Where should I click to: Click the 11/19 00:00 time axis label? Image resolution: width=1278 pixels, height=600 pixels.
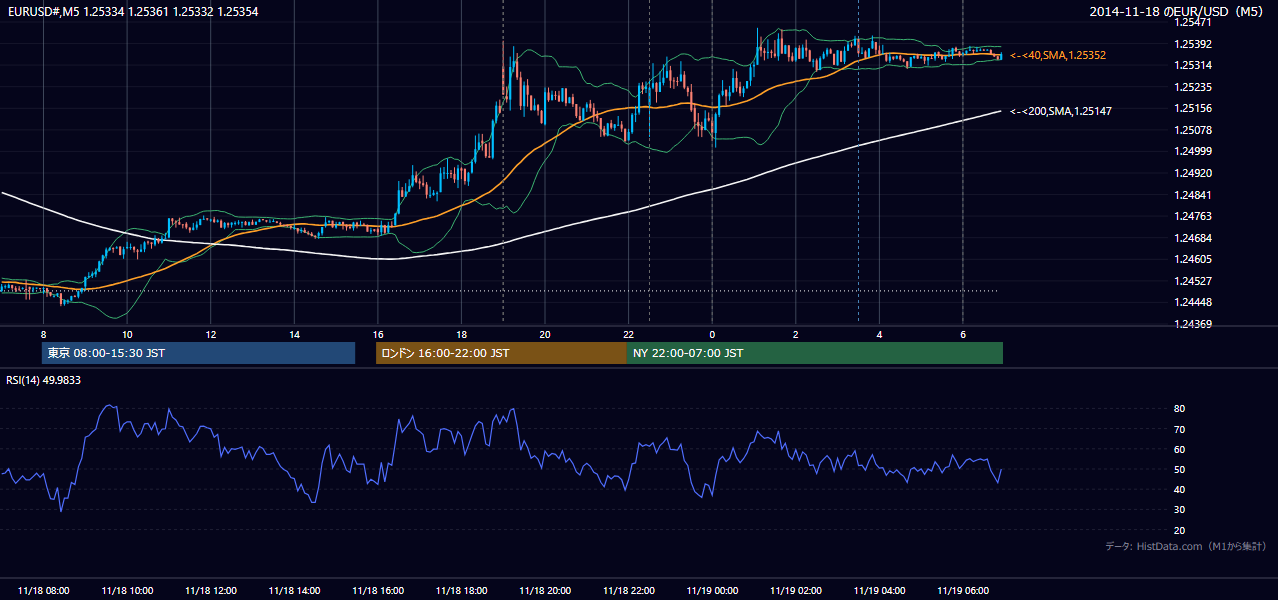(x=712, y=590)
